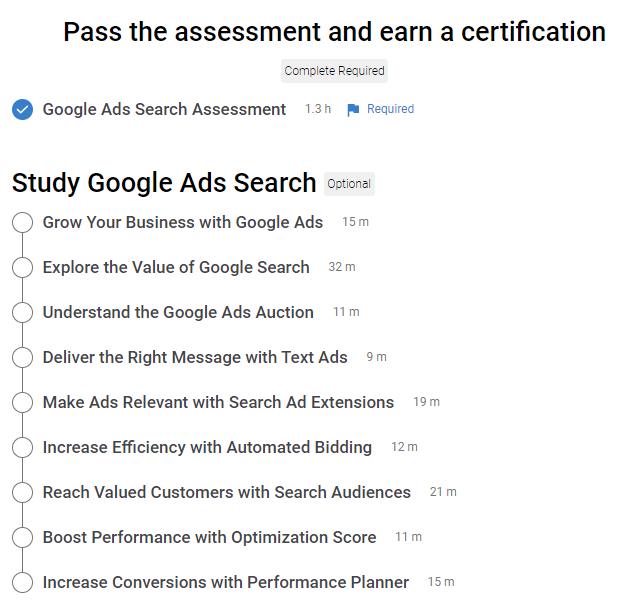This screenshot has width=640, height=608.
Task: Click circle beside Boost Performance with Optimization Score
Action: coord(22,538)
